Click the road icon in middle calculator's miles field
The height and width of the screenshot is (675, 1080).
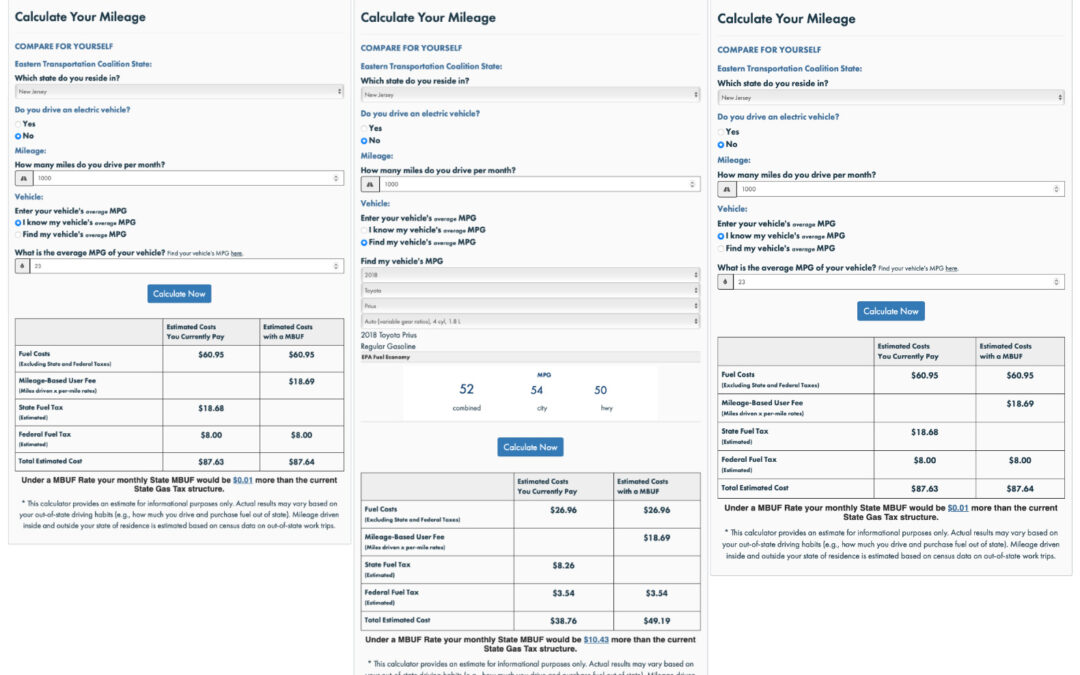tap(370, 184)
